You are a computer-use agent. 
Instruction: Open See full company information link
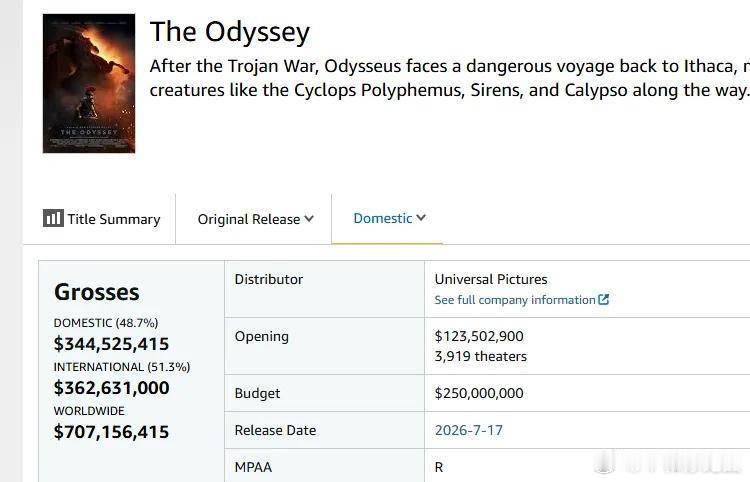[515, 300]
